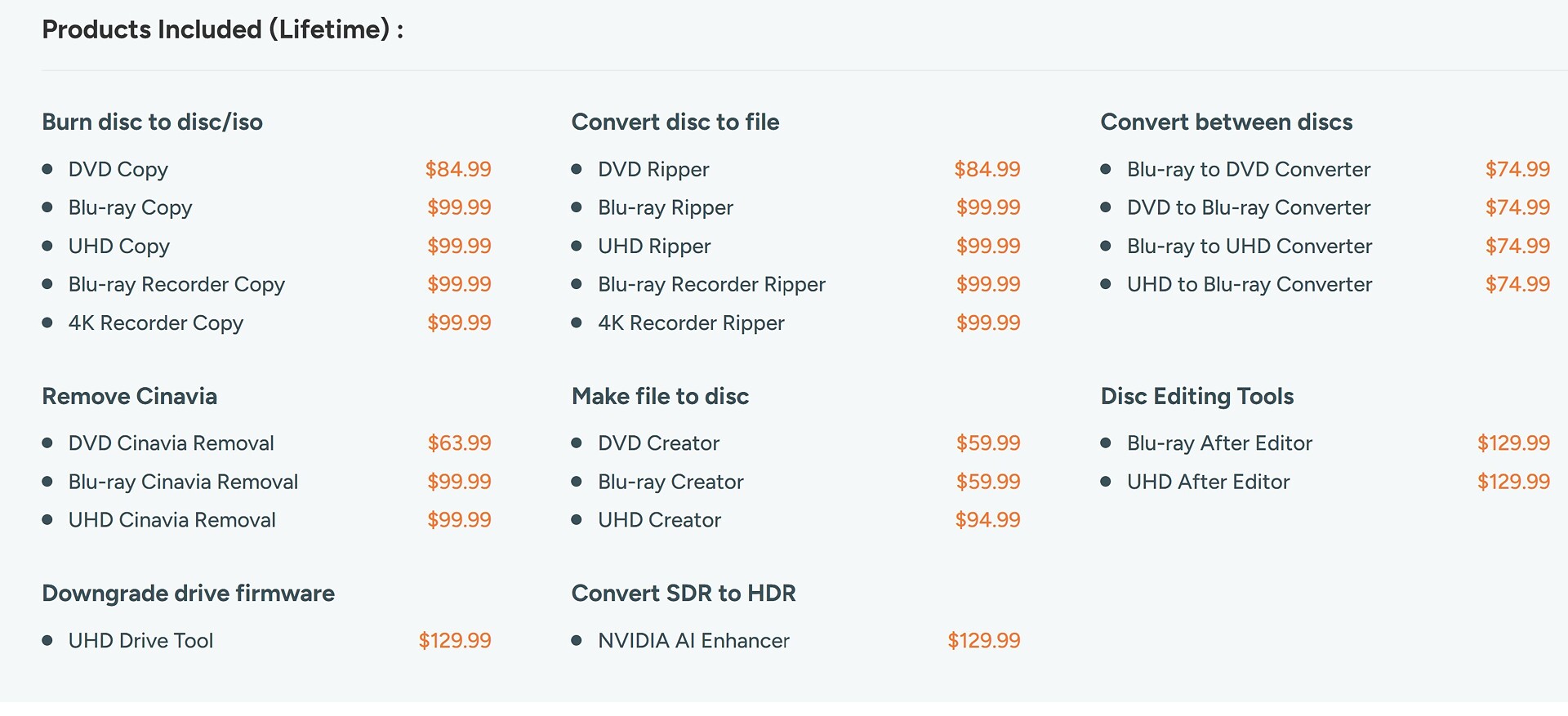
Task: Click DVD Cinavia Removal
Action: [x=171, y=443]
